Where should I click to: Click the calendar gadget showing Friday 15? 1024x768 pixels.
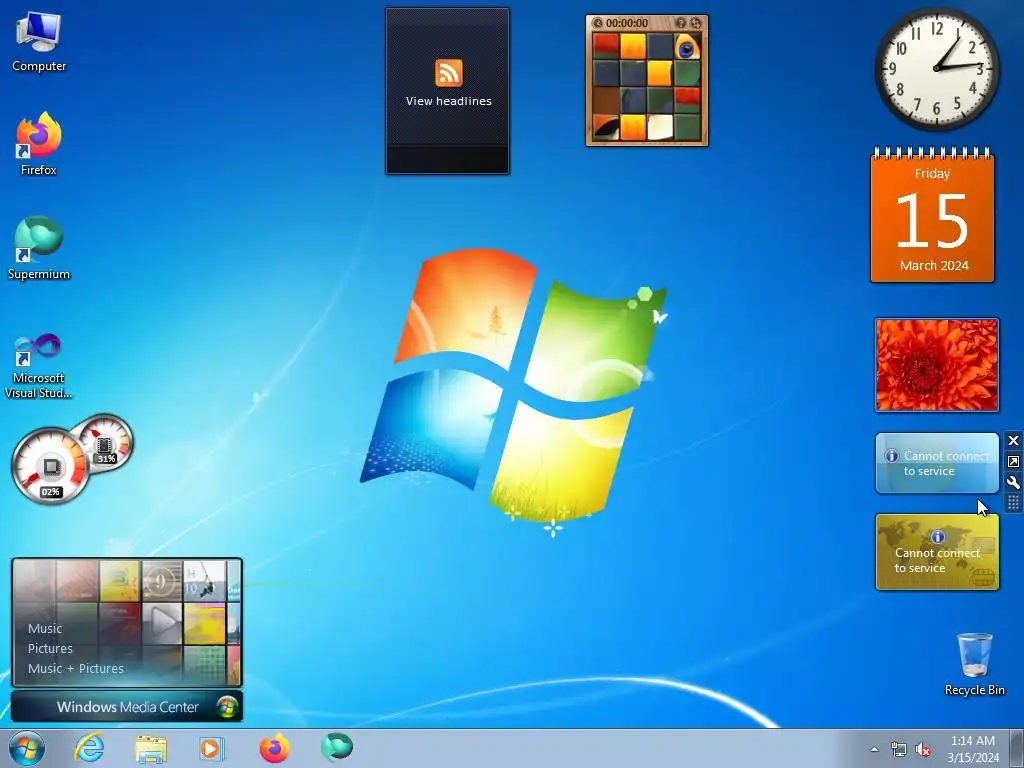tap(933, 216)
